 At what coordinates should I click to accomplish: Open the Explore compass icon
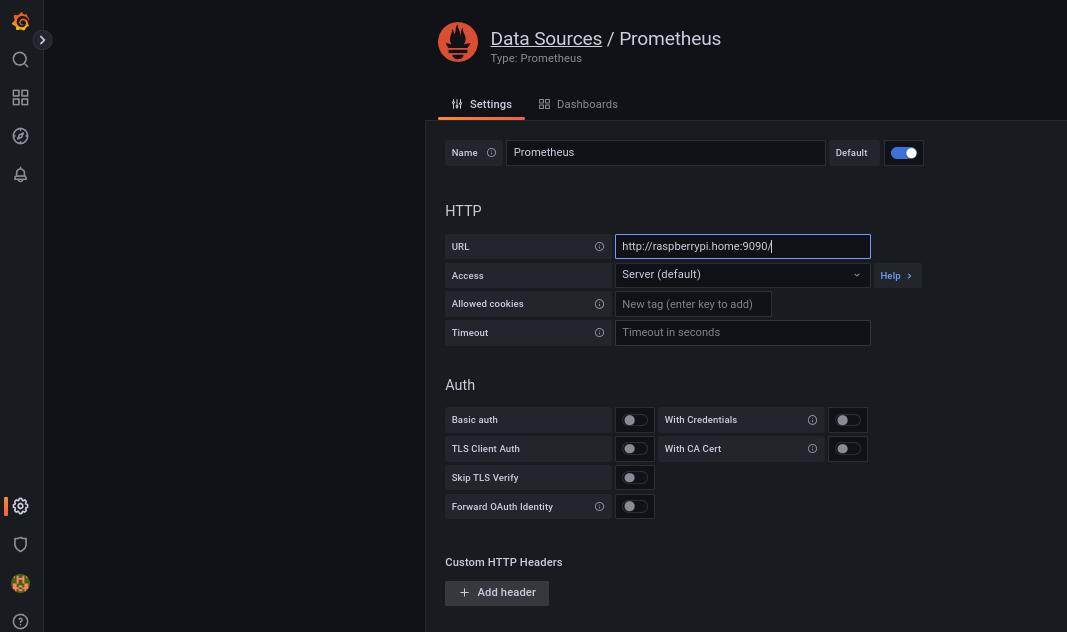pos(20,136)
